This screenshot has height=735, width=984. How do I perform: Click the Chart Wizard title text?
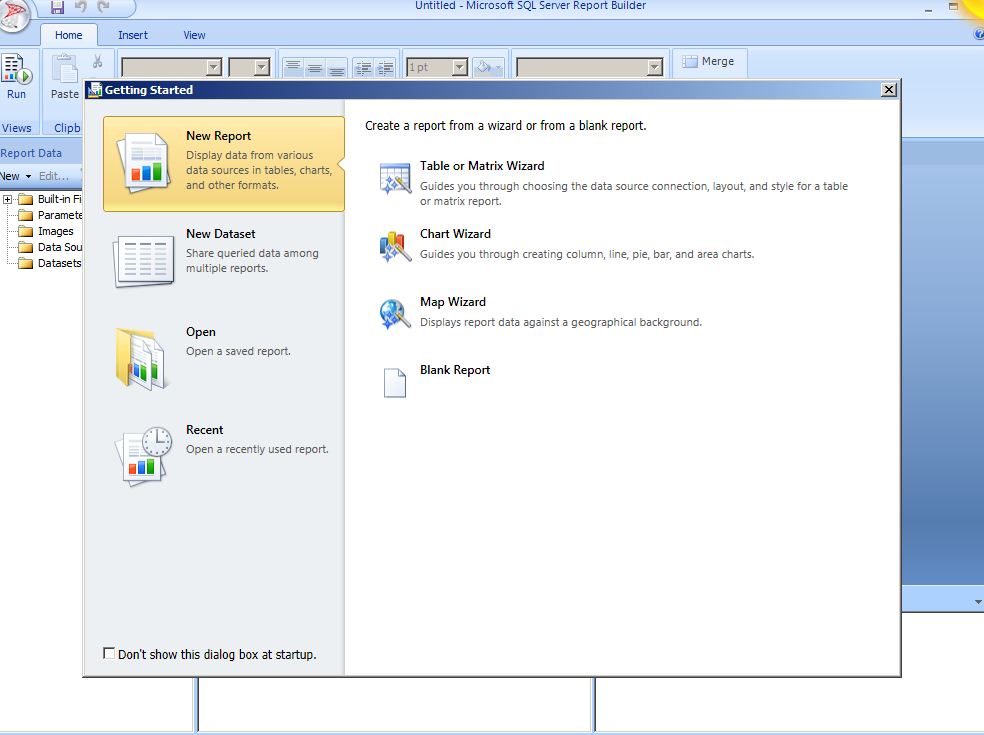tap(455, 233)
